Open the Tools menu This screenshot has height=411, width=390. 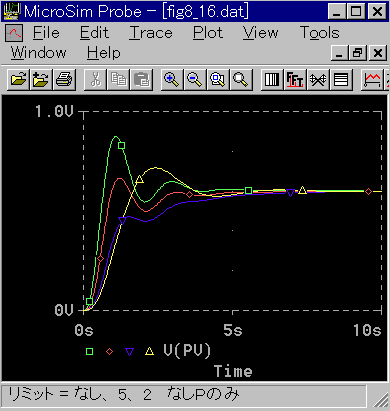tap(320, 33)
